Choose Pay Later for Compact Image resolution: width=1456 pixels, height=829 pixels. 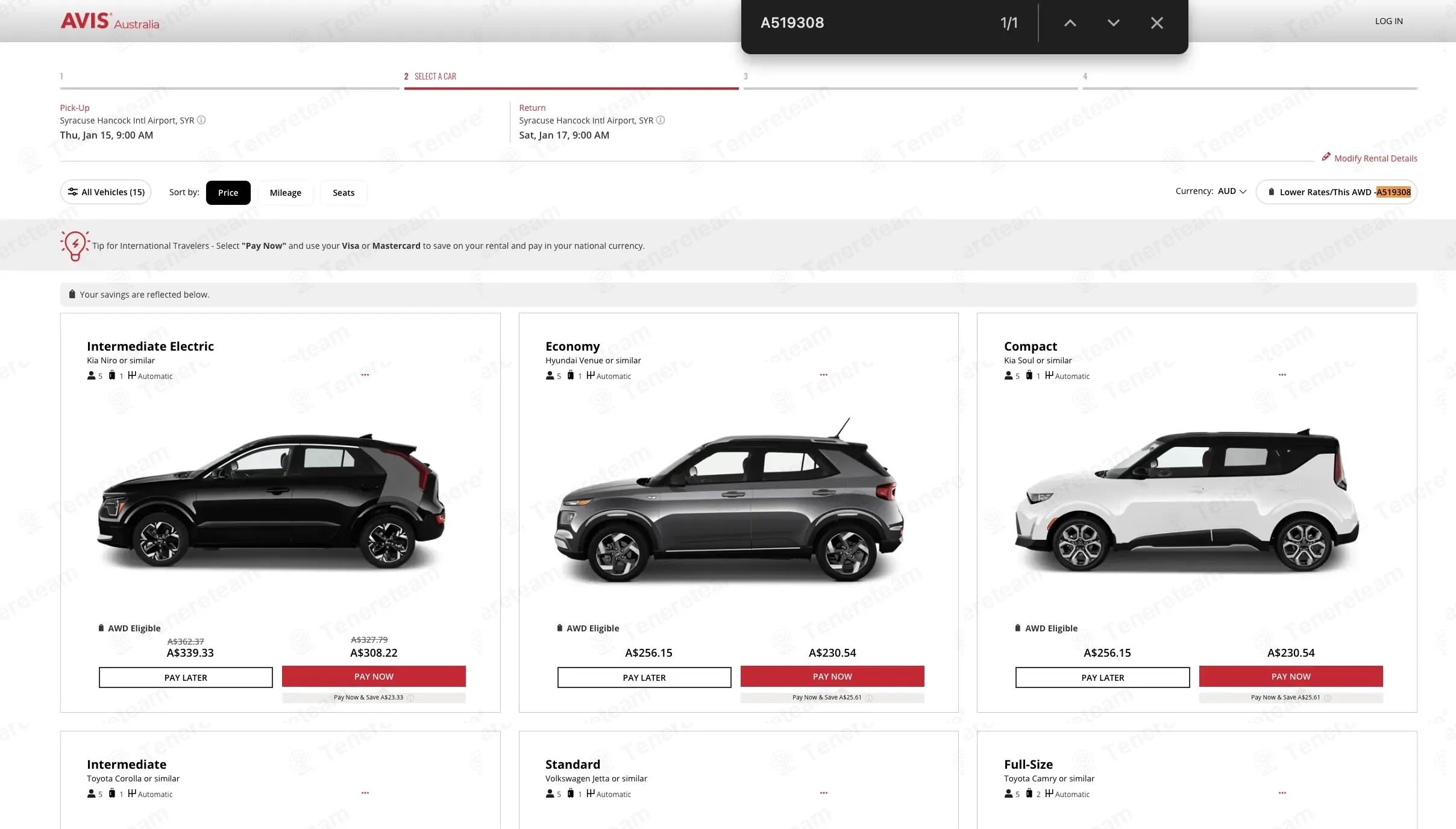(1103, 678)
